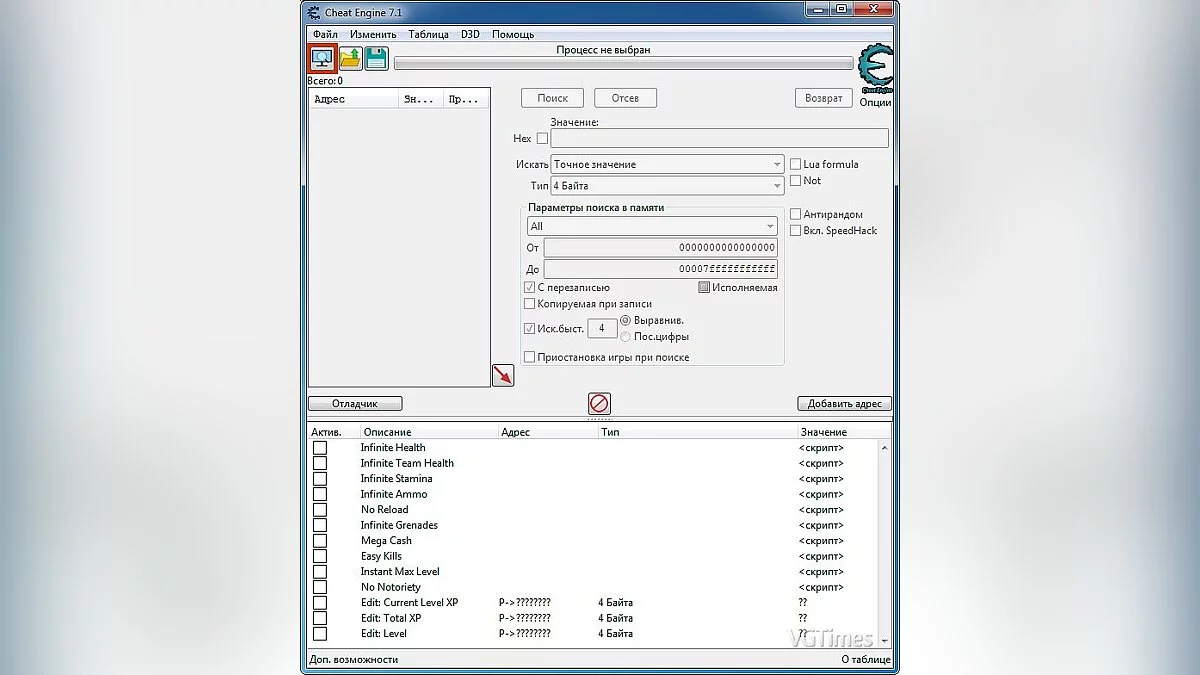Click the Cheat Engine title bar icon
This screenshot has width=1200, height=675.
tap(314, 11)
